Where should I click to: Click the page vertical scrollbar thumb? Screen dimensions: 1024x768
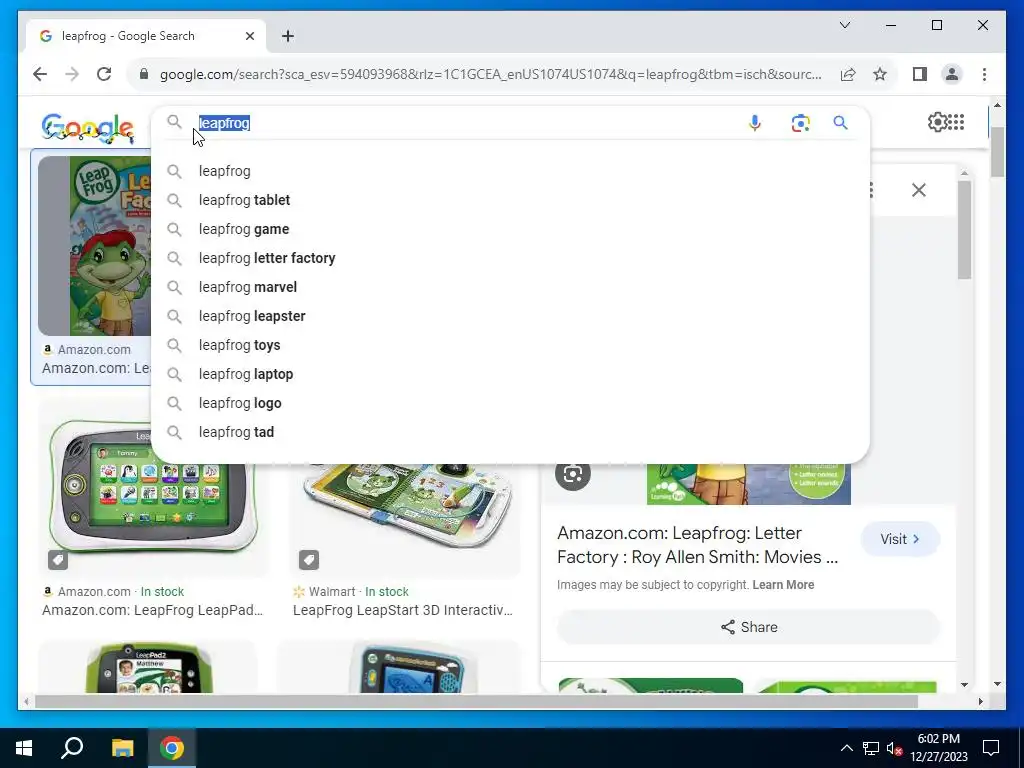997,152
